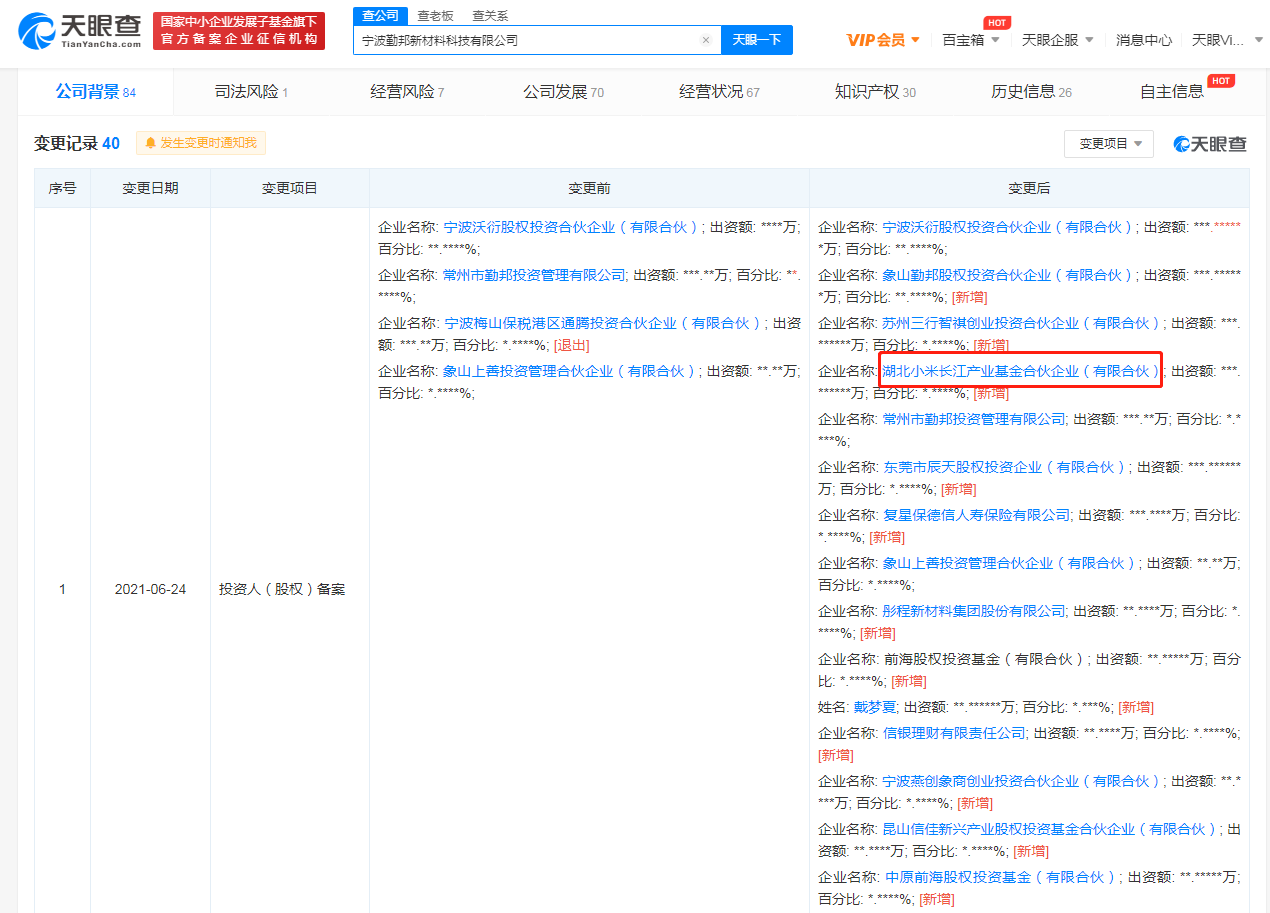Screen dimensions: 1270x913
Task: Open shareholder 戴梦夏's profile link
Action: coord(874,707)
